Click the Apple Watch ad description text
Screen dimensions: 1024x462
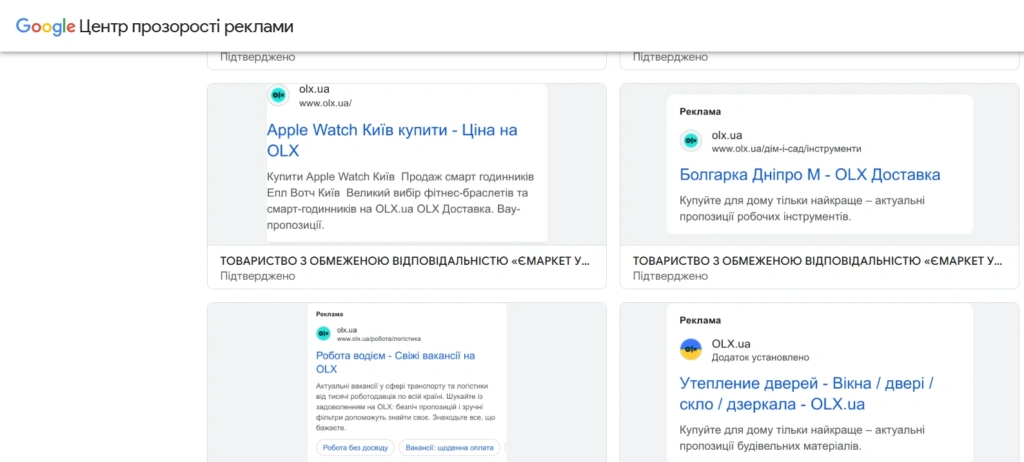402,201
